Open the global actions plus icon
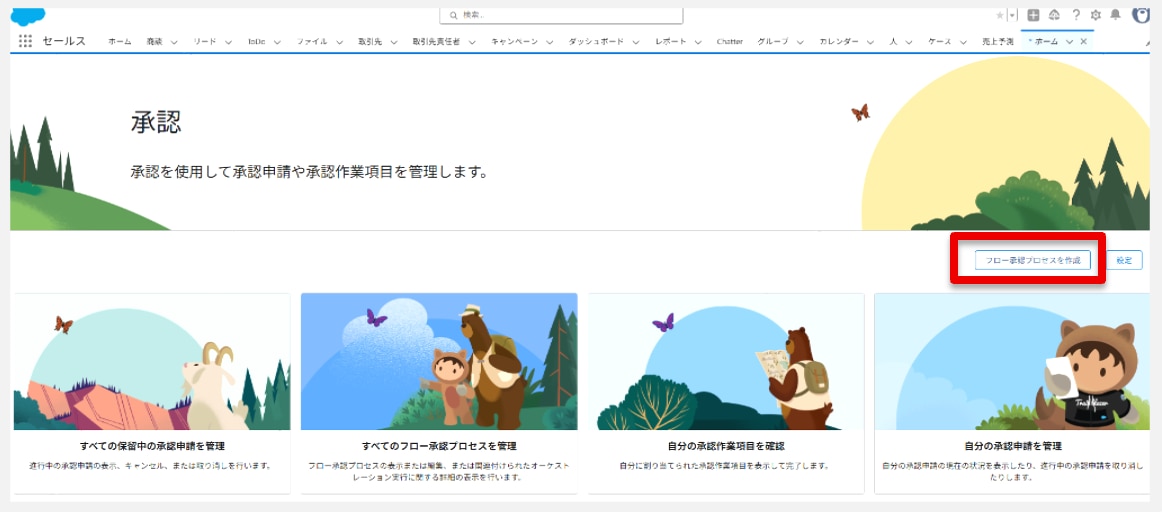1162x512 pixels. (x=1034, y=15)
